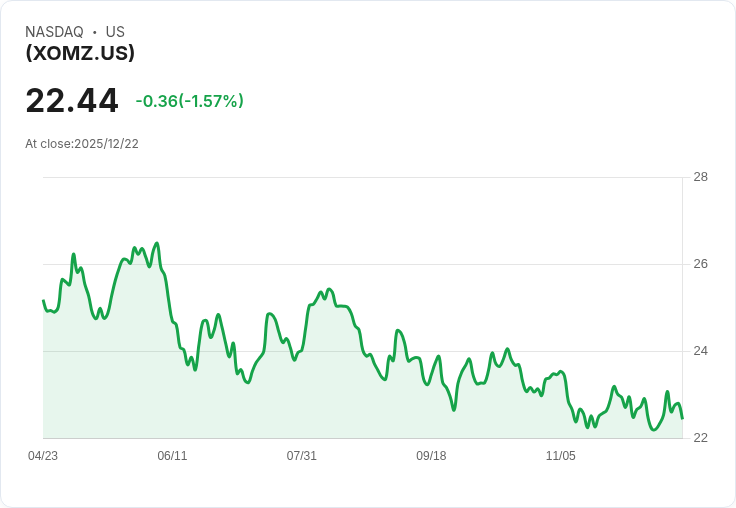Select the 11/05 date marker

click(560, 456)
